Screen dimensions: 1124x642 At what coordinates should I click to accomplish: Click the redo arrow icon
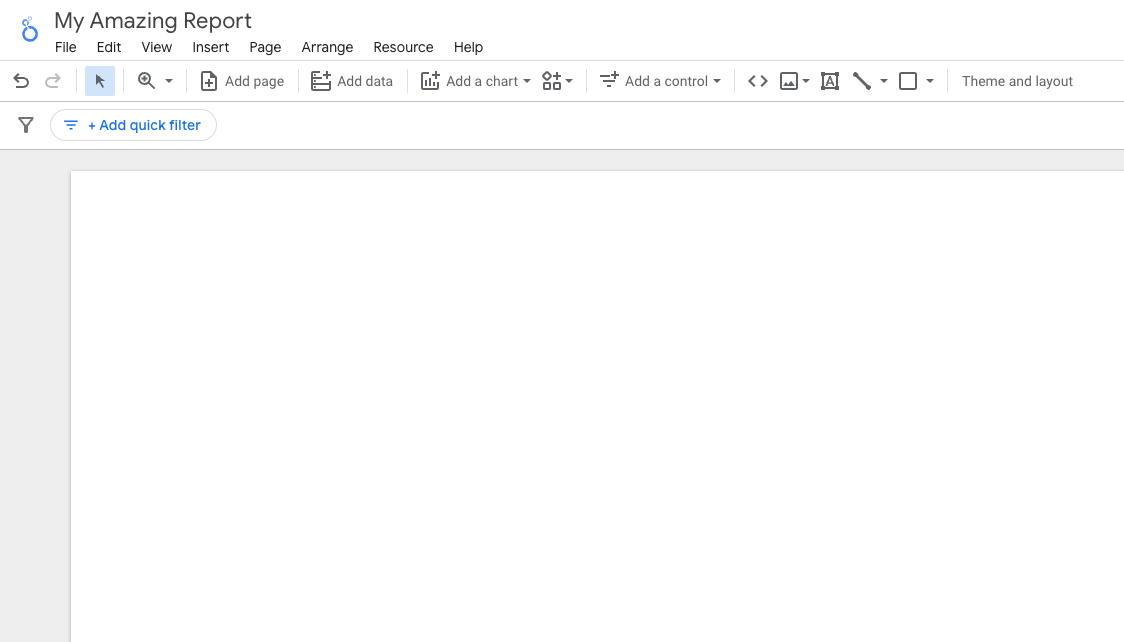(x=52, y=81)
